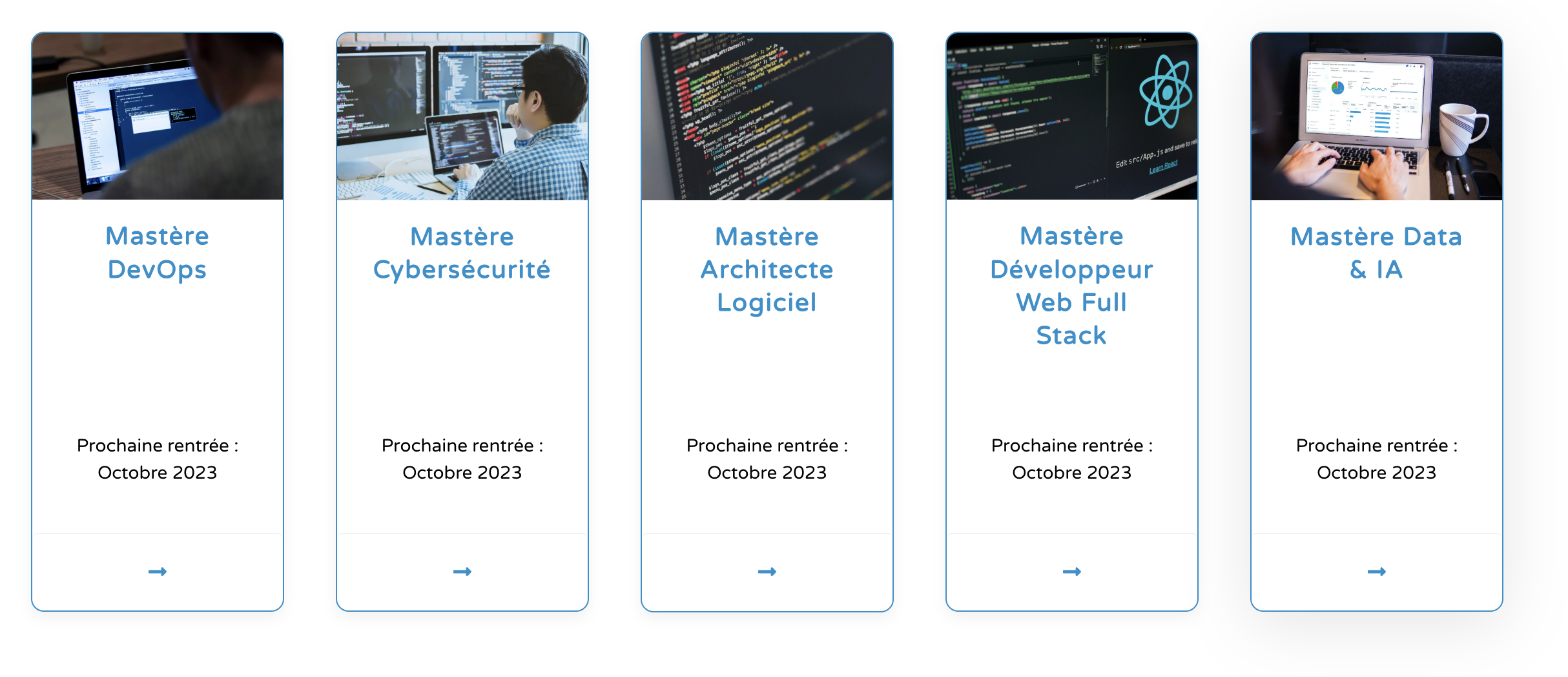Open the Mastère Cybersécurité title link

[462, 253]
